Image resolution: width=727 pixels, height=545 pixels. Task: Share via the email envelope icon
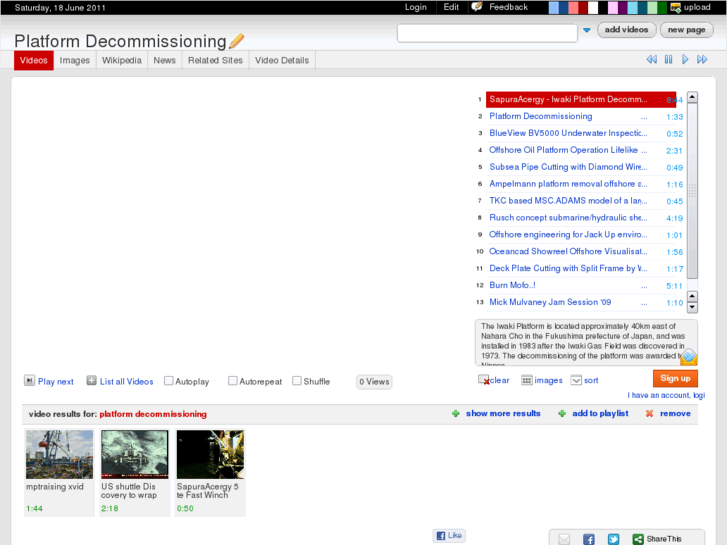click(564, 539)
